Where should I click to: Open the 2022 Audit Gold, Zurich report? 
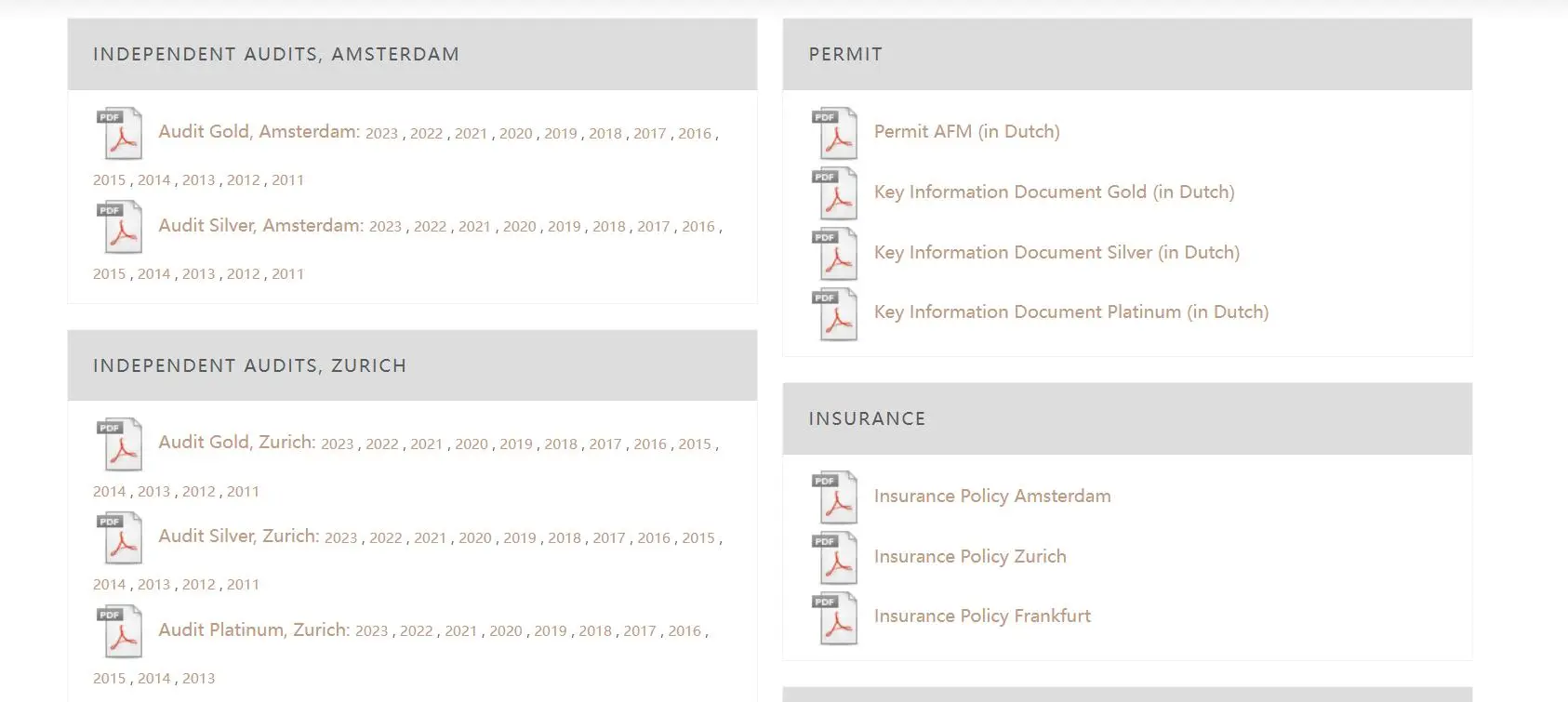pyautogui.click(x=381, y=444)
